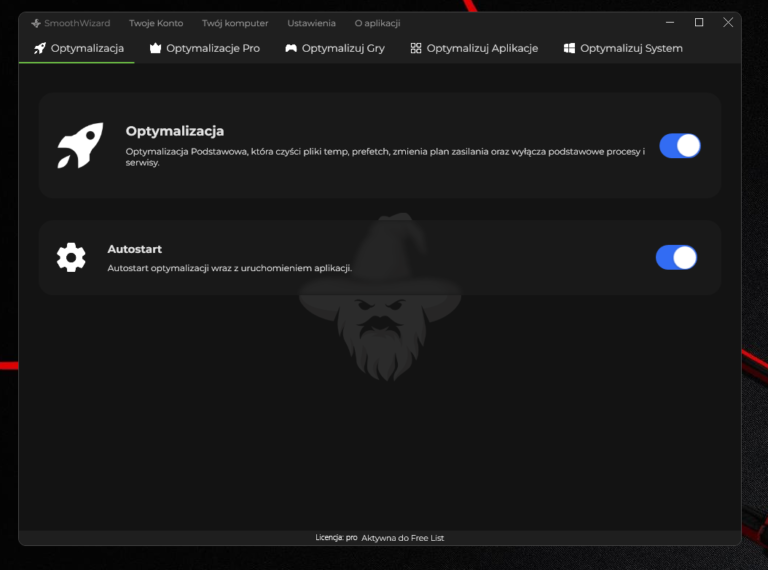Go to the Windows logo Optymalizuj System tab
This screenshot has height=570, width=768.
coord(623,48)
